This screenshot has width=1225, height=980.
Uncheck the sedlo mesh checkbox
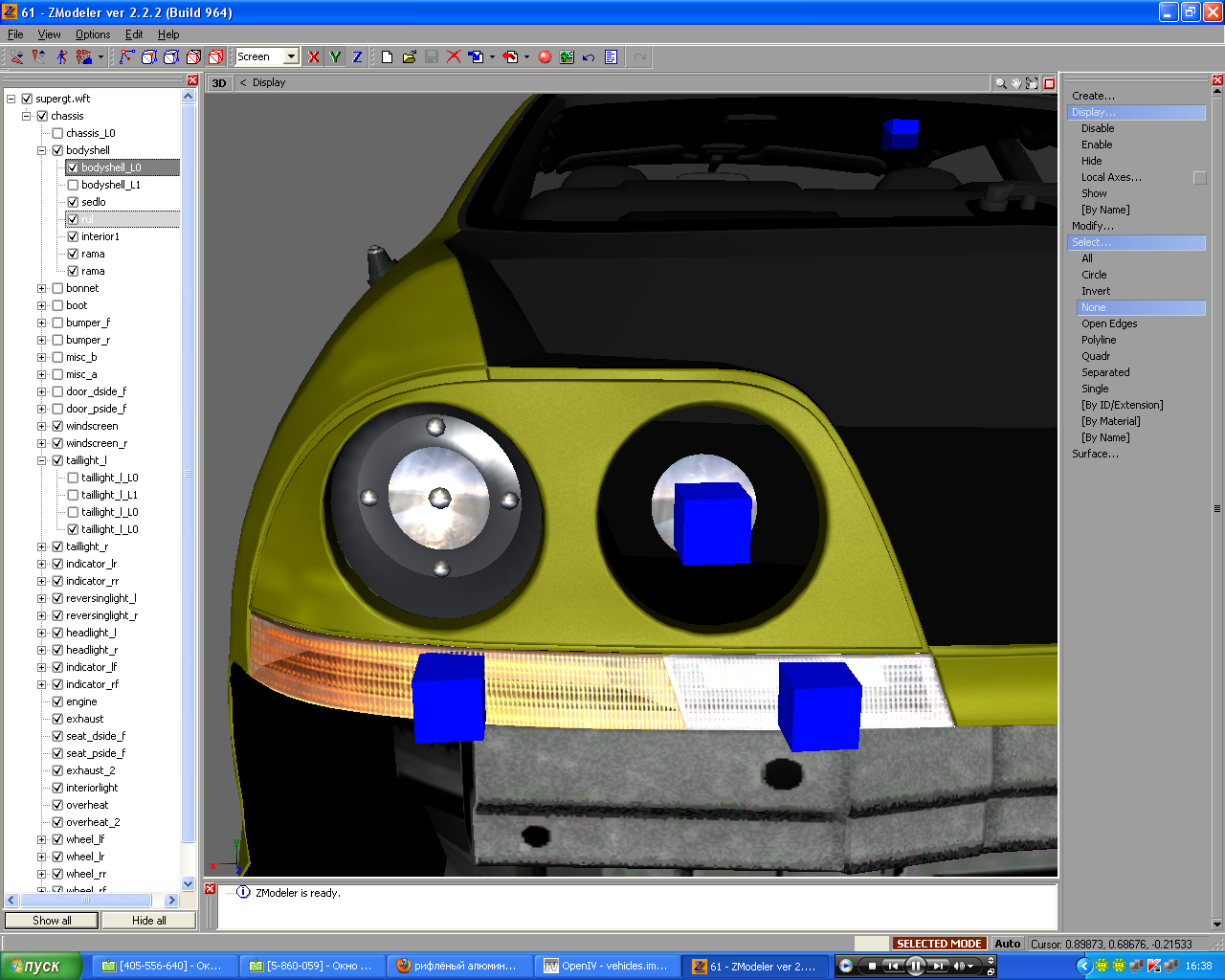[73, 202]
